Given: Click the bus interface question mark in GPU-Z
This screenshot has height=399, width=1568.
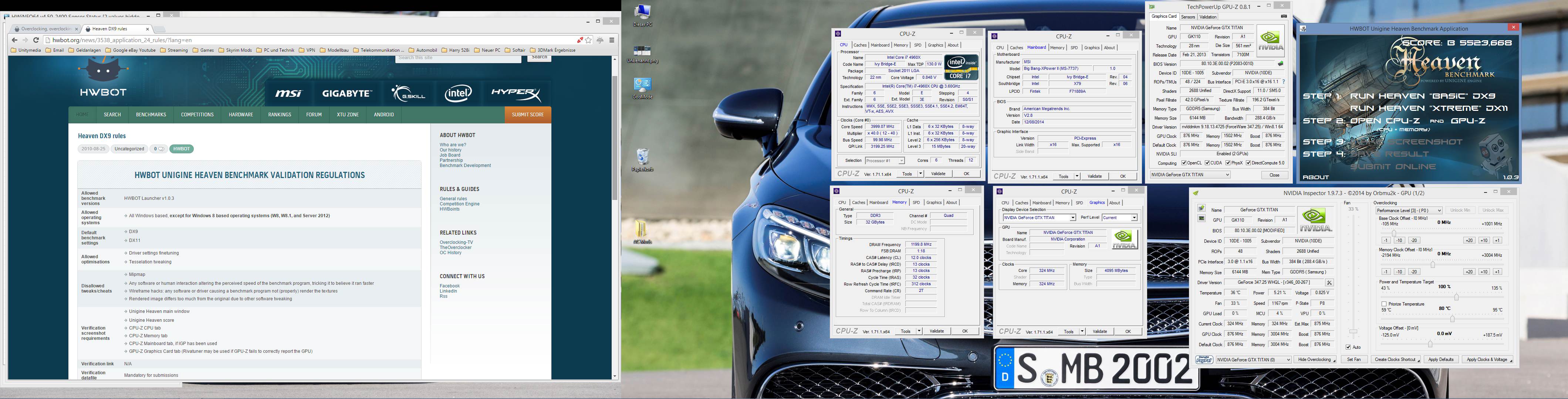Looking at the screenshot, I should 1283,82.
